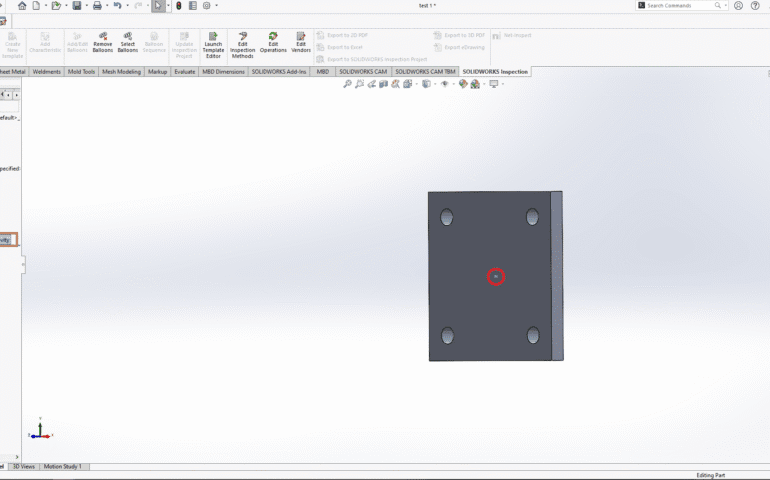Select the plate's narrow right side face
The height and width of the screenshot is (480, 770).
(557, 276)
